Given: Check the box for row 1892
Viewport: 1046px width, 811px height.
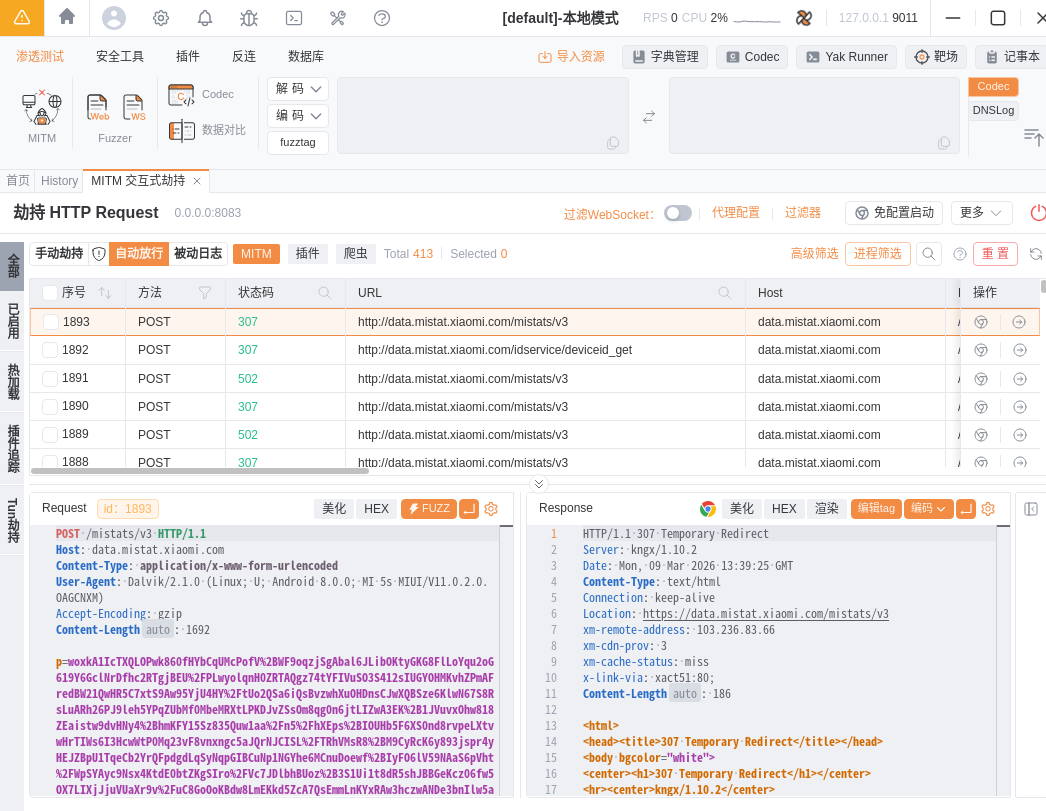Looking at the screenshot, I should tap(50, 350).
